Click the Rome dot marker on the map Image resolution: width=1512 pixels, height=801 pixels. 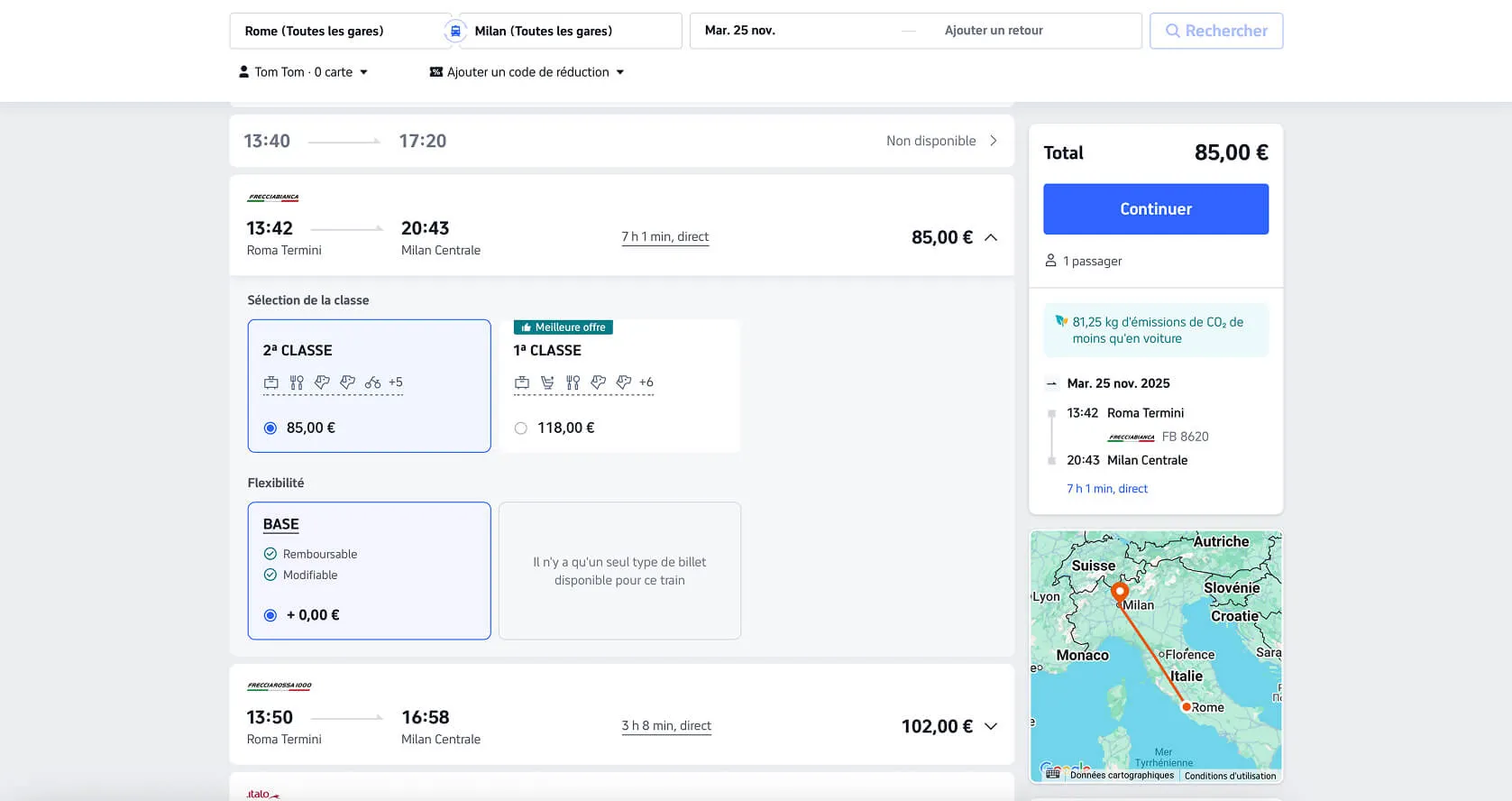1187,707
